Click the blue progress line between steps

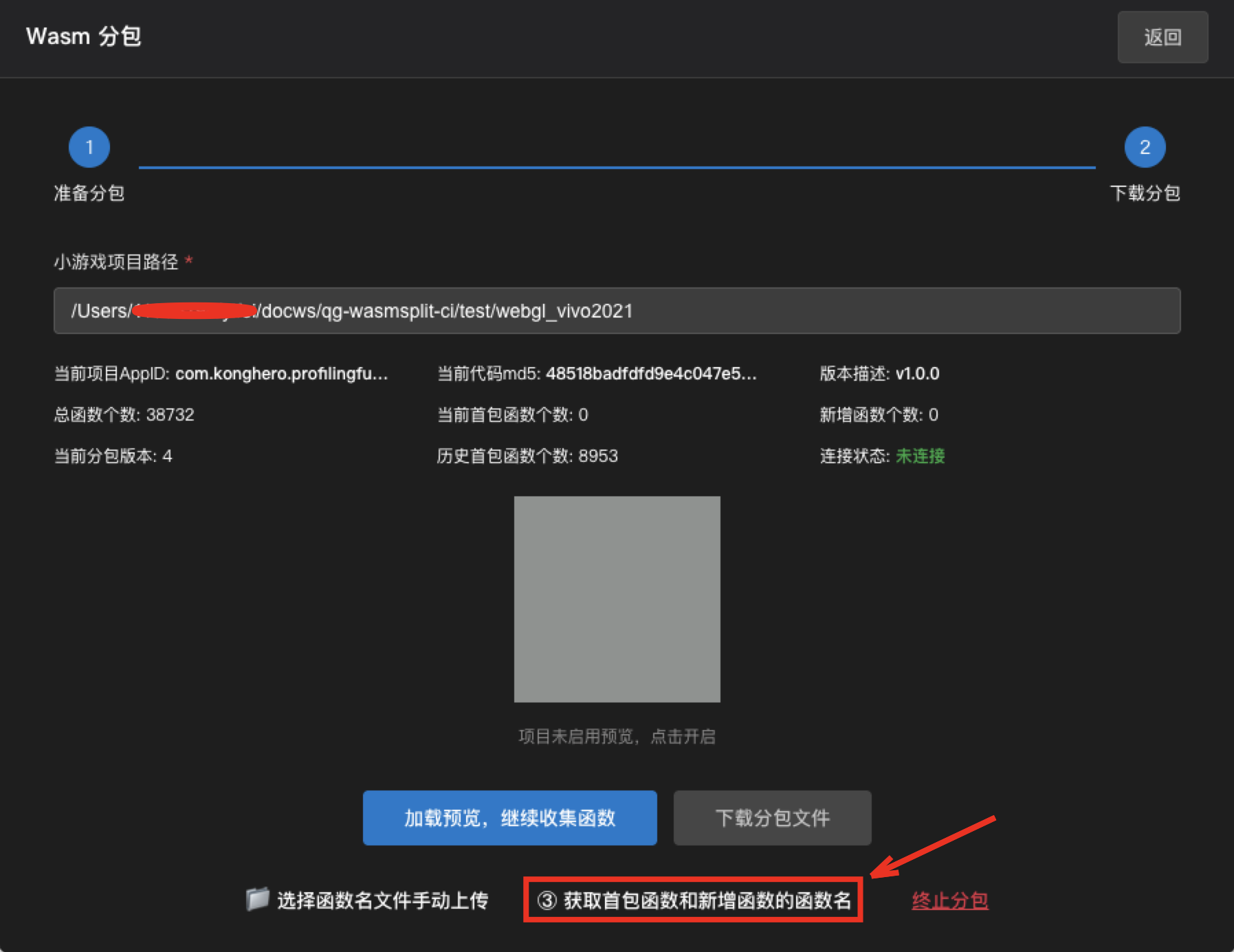617,167
